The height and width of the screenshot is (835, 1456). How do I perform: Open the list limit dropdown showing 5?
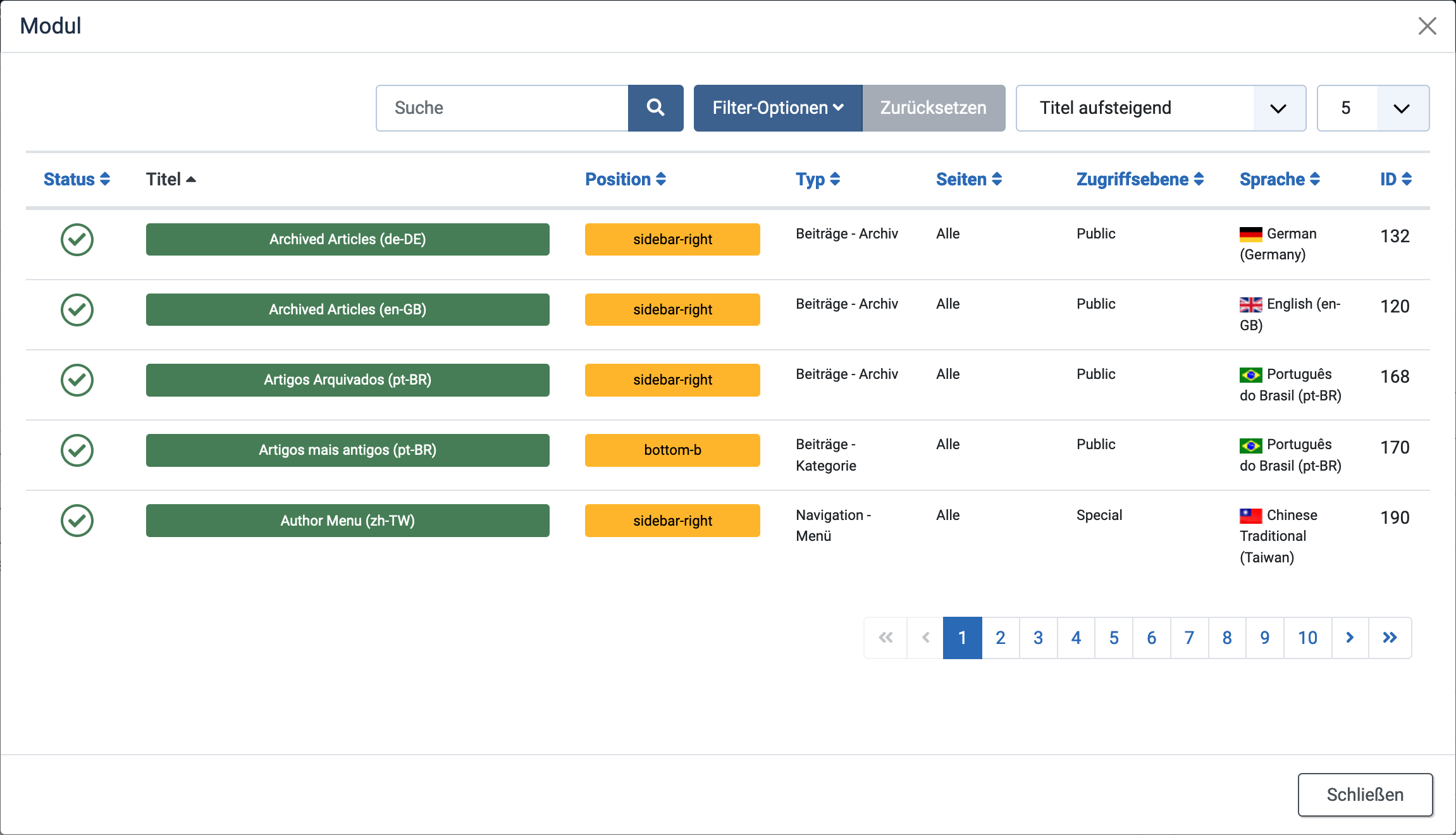click(x=1373, y=108)
